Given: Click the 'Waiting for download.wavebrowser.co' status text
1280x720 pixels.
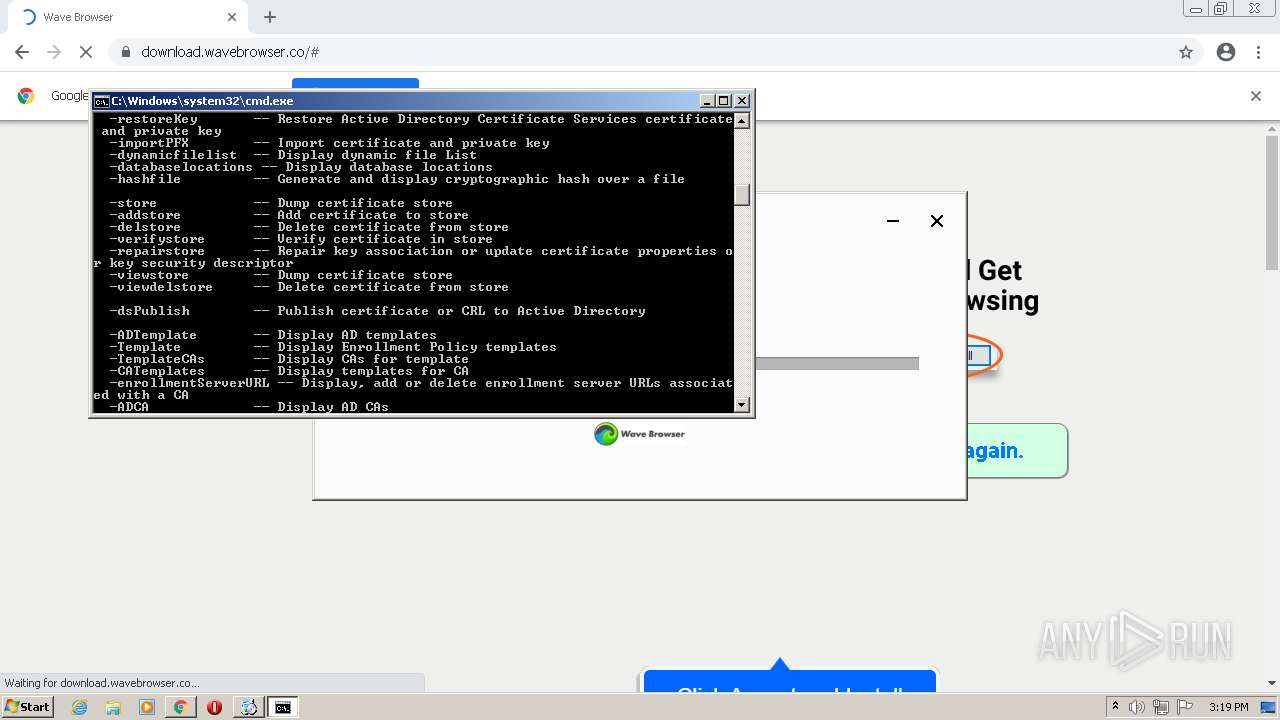Looking at the screenshot, I should point(102,683).
